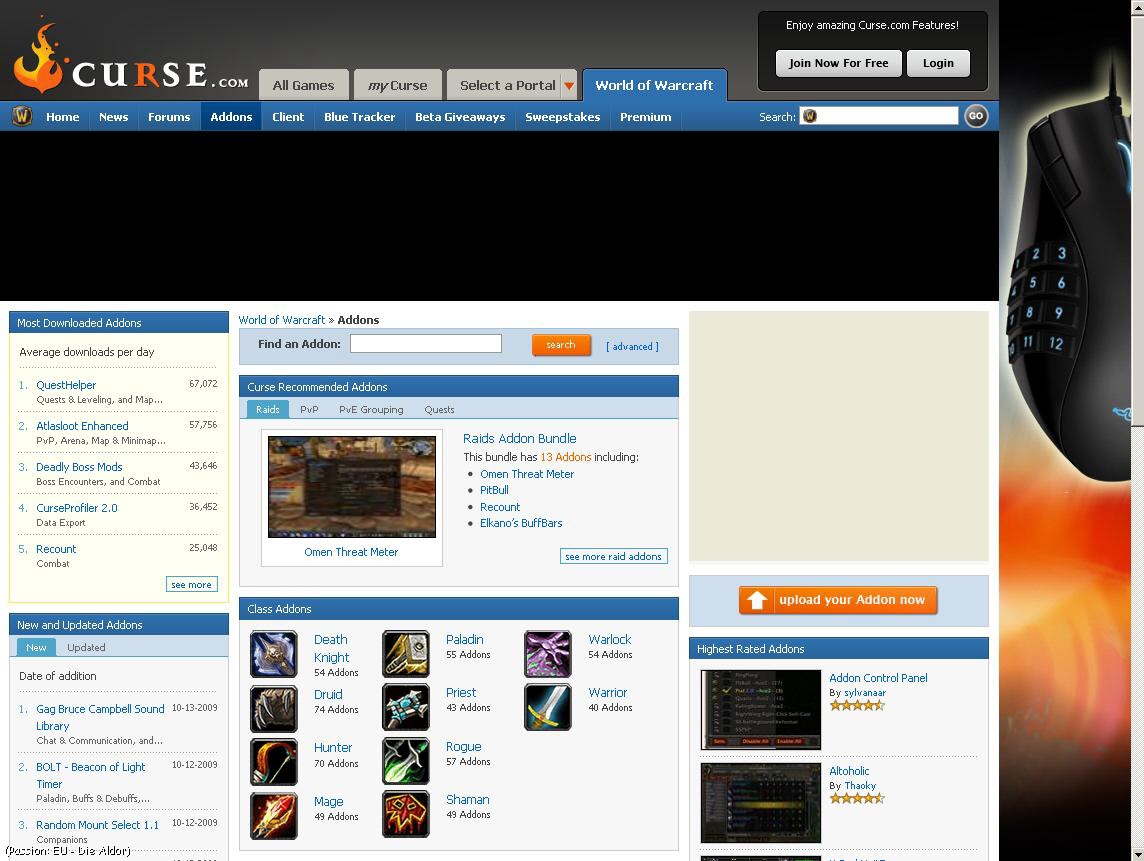Open the my Curse tab
This screenshot has height=861, width=1144.
[x=398, y=85]
